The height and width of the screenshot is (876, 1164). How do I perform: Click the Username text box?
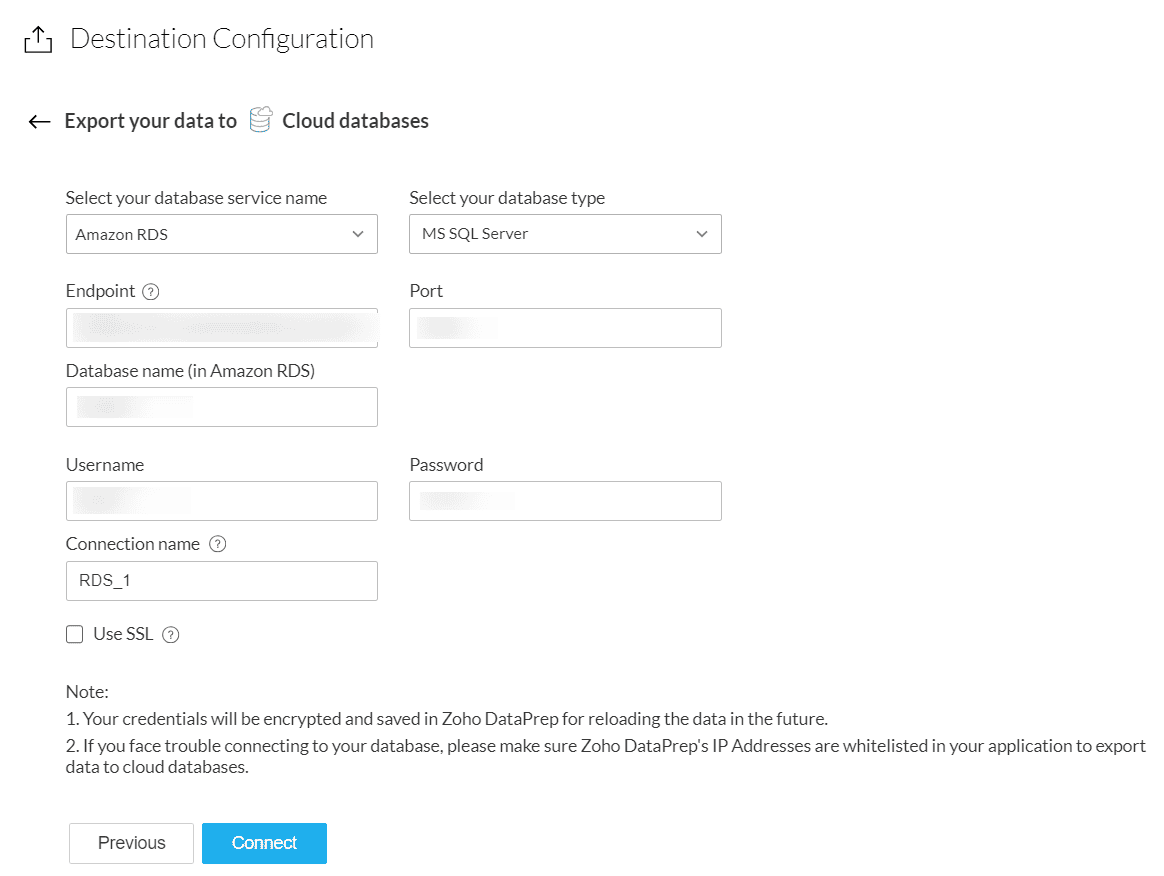(x=221, y=501)
